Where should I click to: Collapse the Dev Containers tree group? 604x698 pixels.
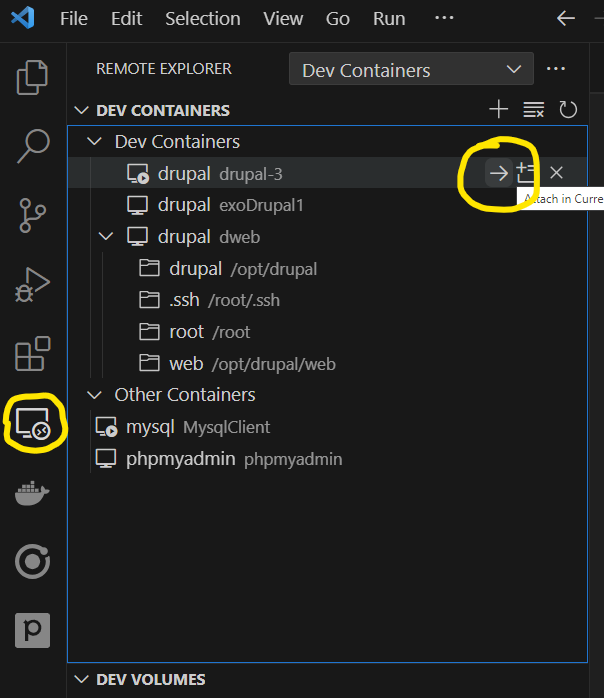pos(94,142)
